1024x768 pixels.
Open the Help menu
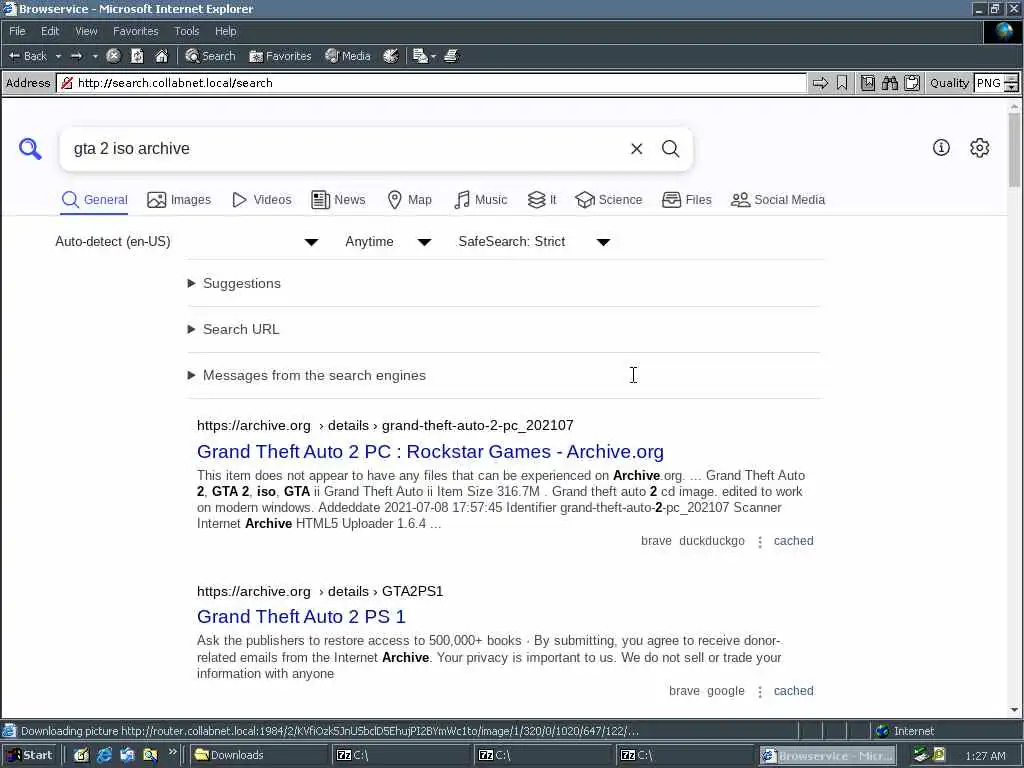(225, 31)
